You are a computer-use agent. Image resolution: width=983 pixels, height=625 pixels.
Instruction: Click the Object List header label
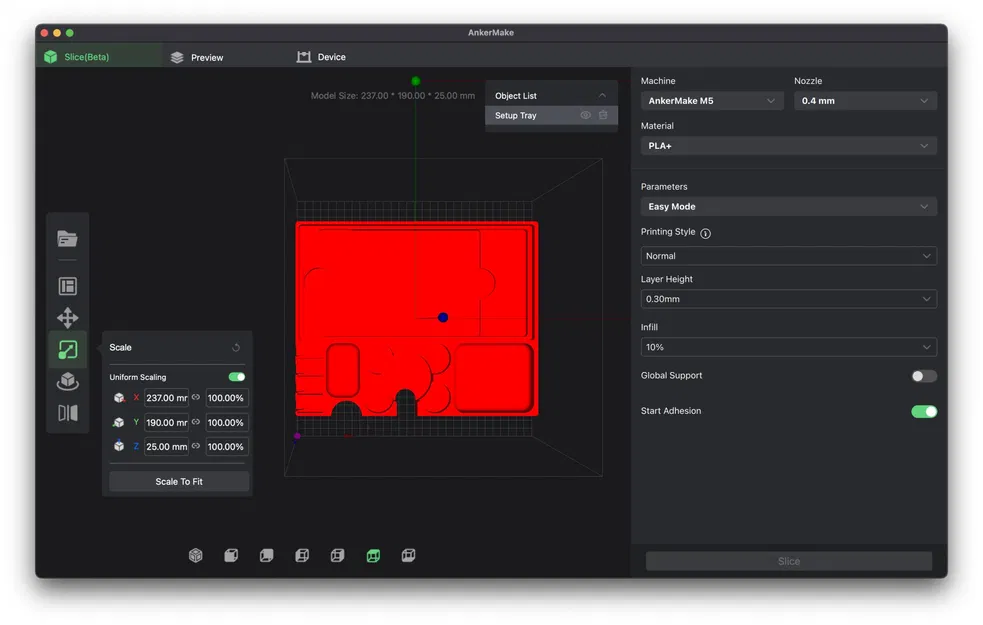515,96
